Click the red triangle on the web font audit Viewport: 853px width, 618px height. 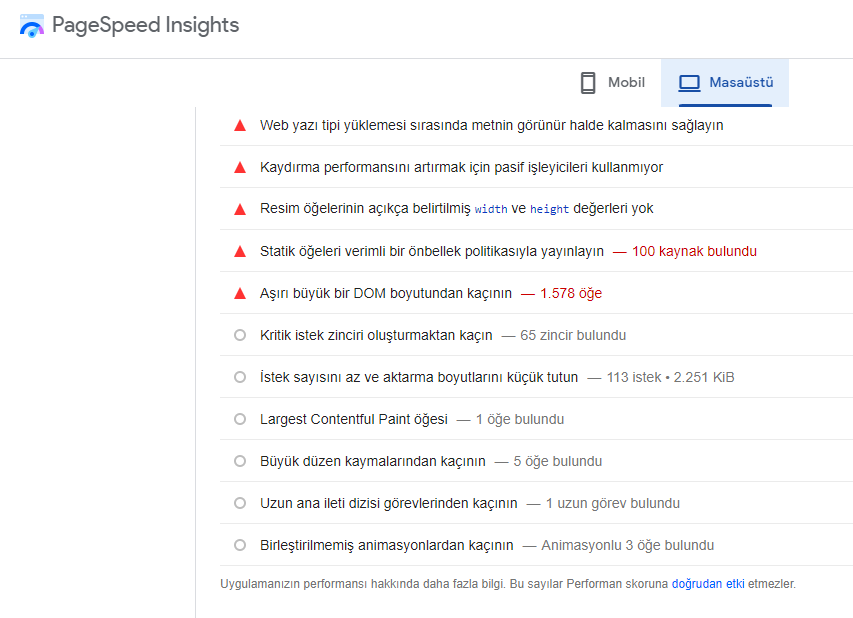pyautogui.click(x=239, y=125)
